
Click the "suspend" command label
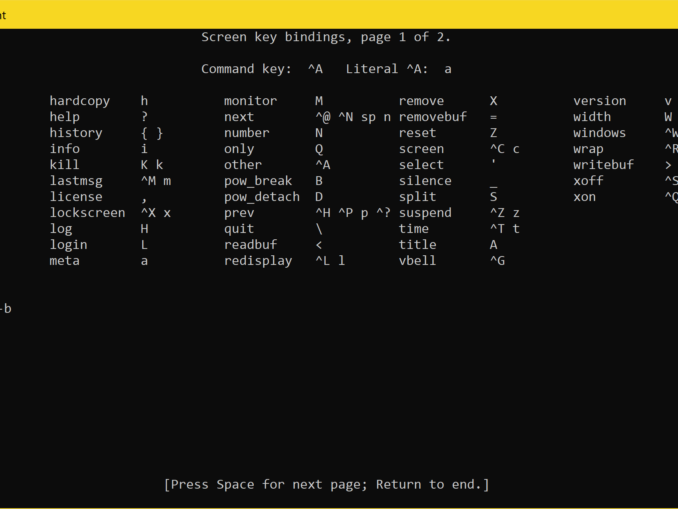tap(425, 213)
